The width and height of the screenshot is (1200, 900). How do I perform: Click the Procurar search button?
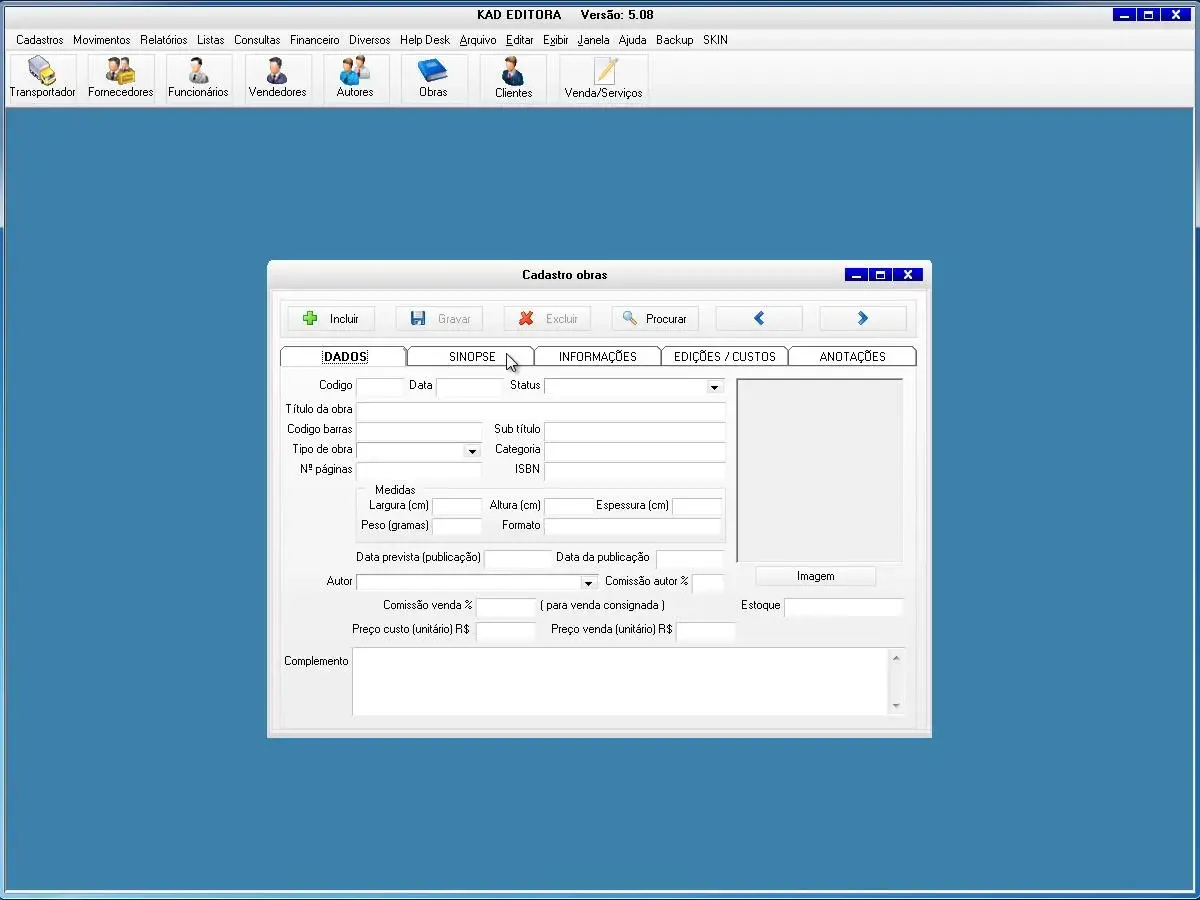pos(655,319)
